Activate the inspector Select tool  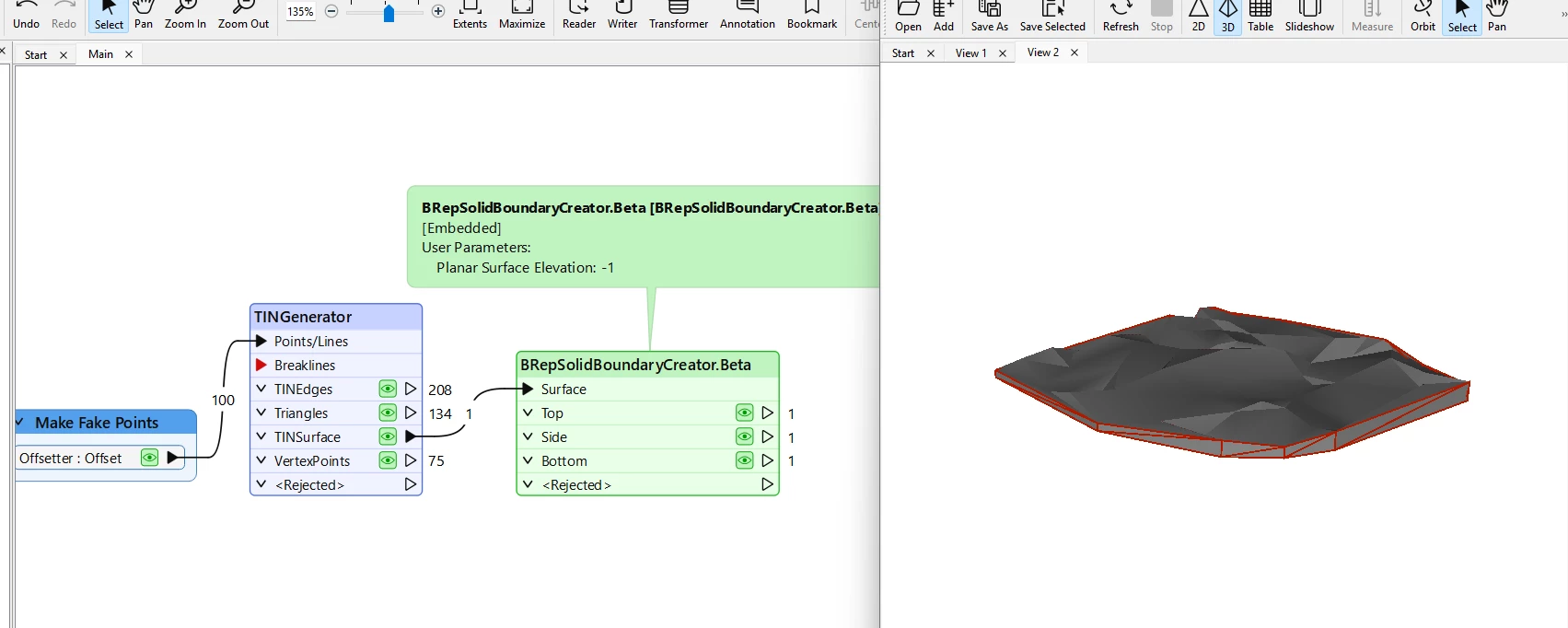(1462, 17)
